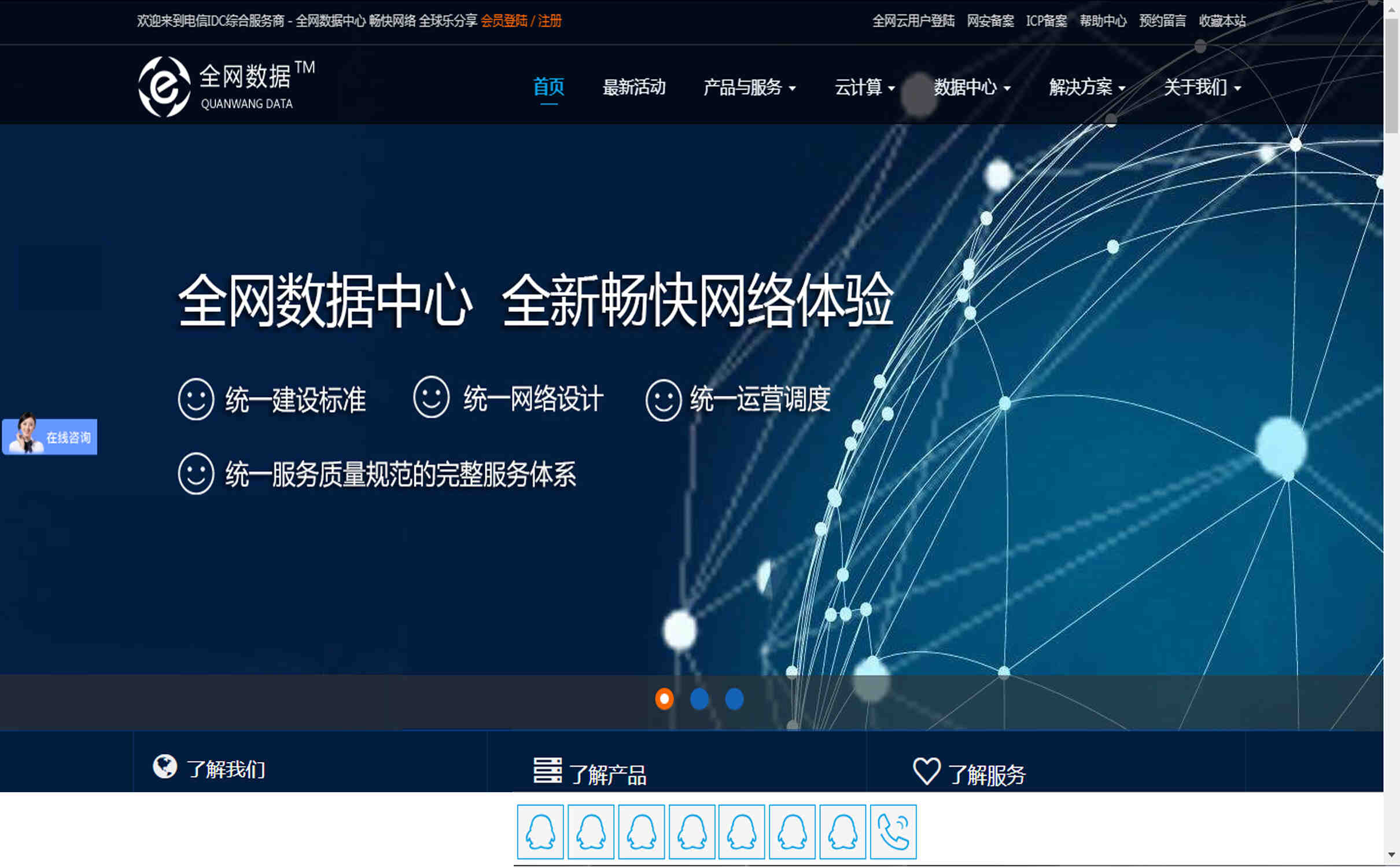
Task: Activate the orange first carousel dot
Action: tap(664, 699)
